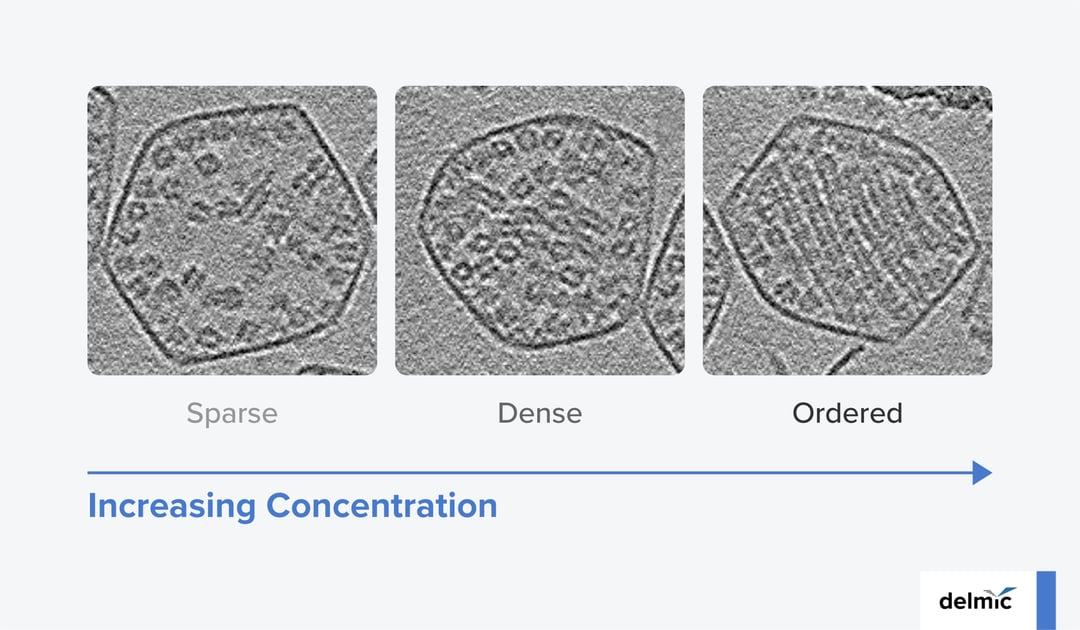Click the left starting end of the arrow line
The height and width of the screenshot is (630, 1080).
click(91, 473)
